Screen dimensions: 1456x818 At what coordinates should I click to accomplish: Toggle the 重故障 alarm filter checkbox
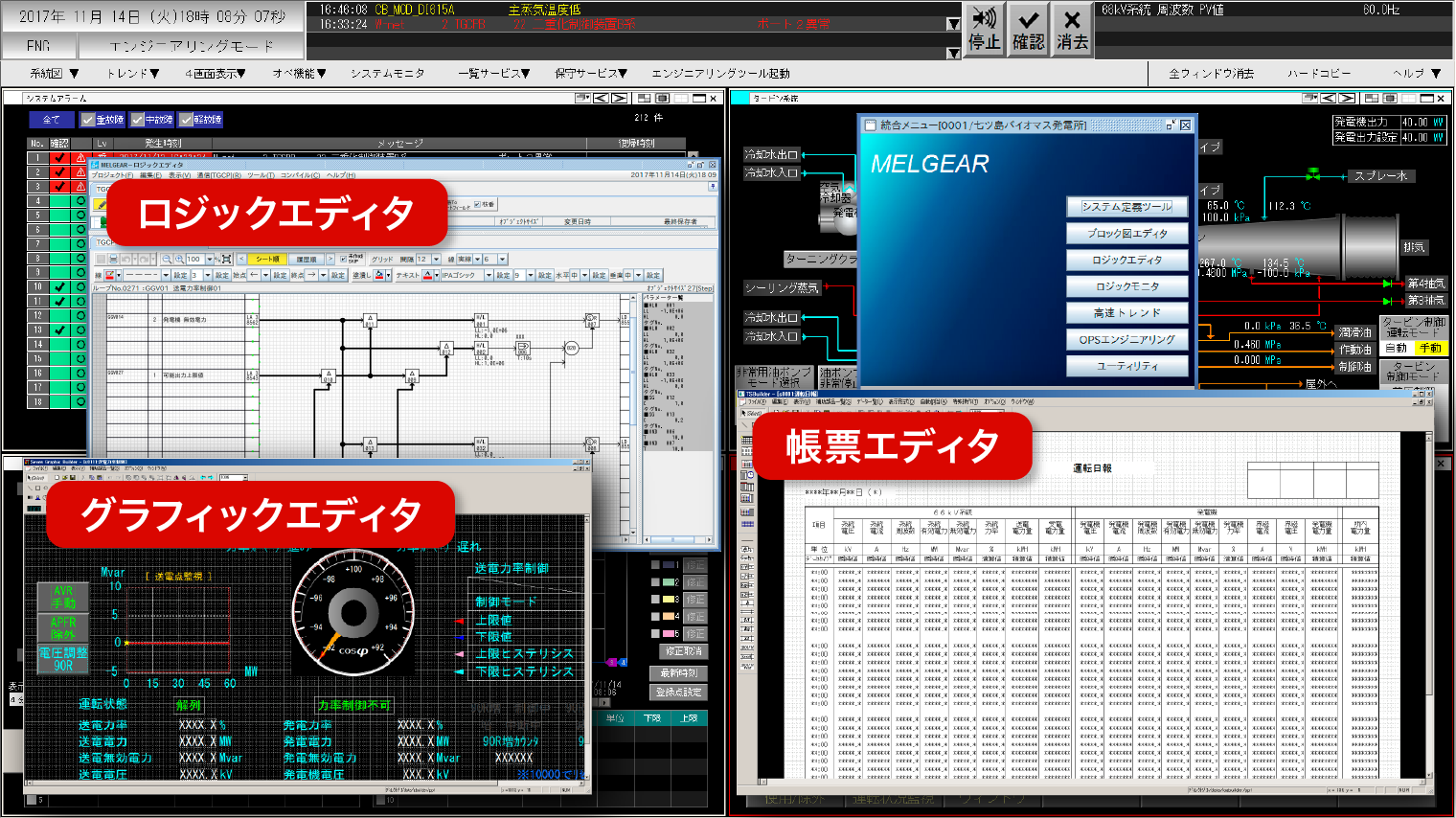[88, 120]
